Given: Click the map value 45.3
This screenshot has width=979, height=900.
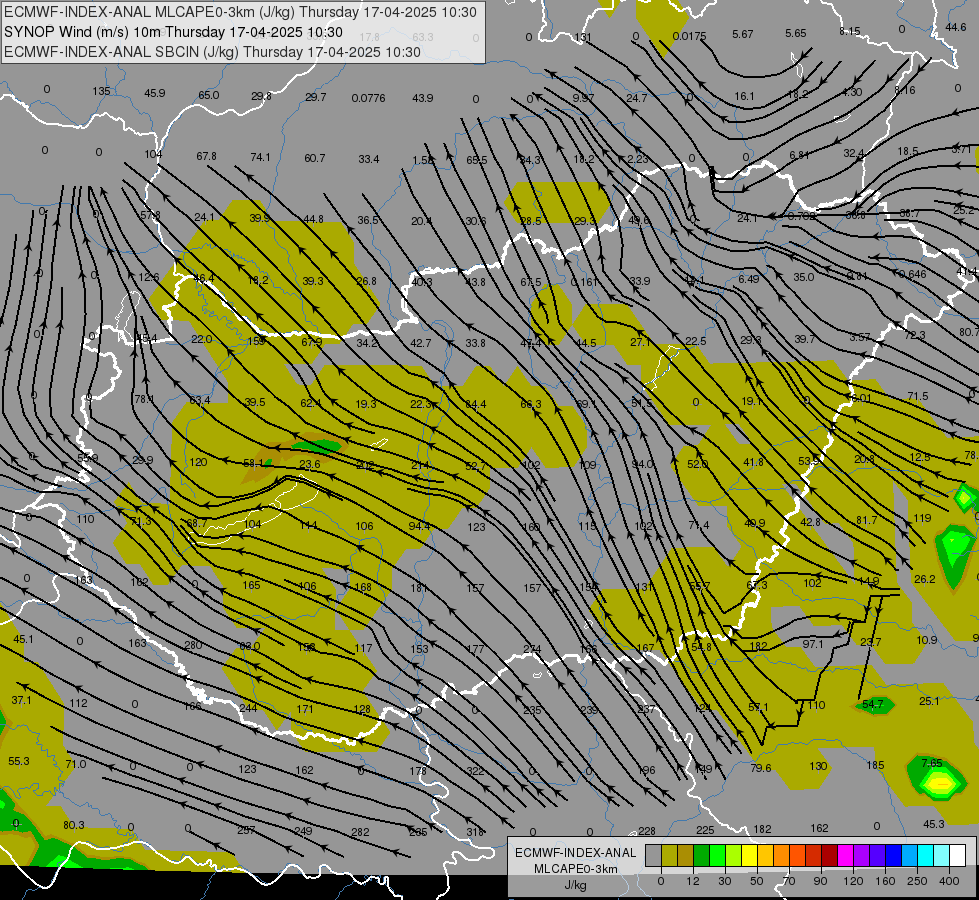Looking at the screenshot, I should tap(934, 824).
